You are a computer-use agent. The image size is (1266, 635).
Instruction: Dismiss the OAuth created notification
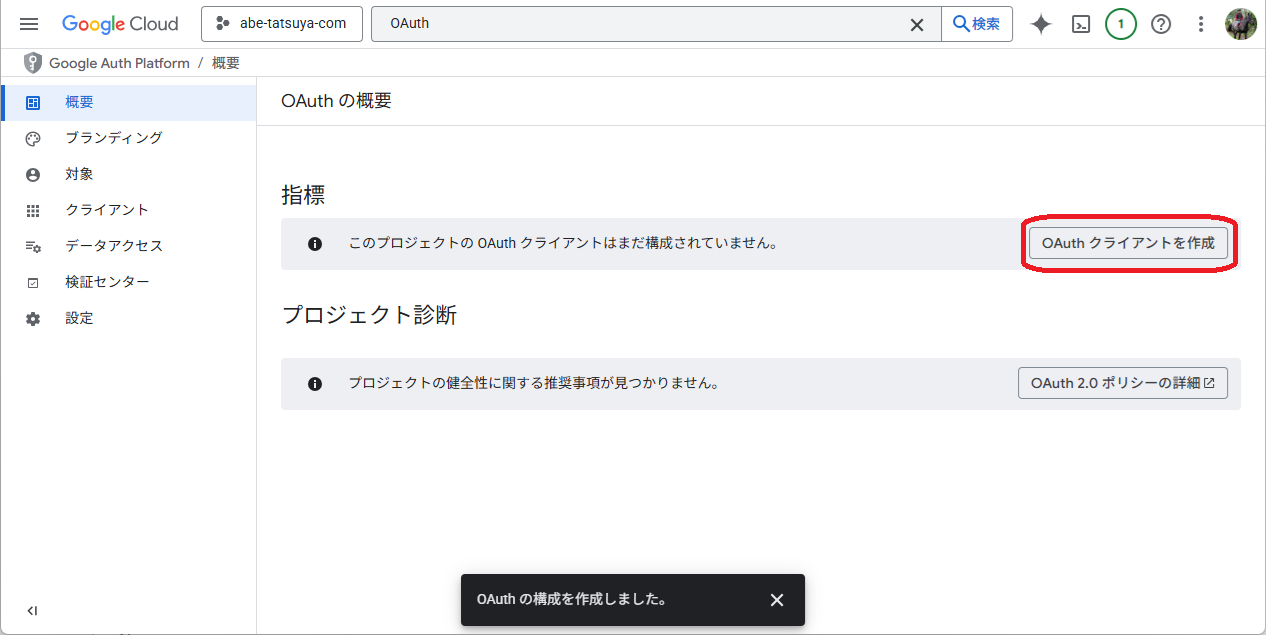[x=777, y=600]
